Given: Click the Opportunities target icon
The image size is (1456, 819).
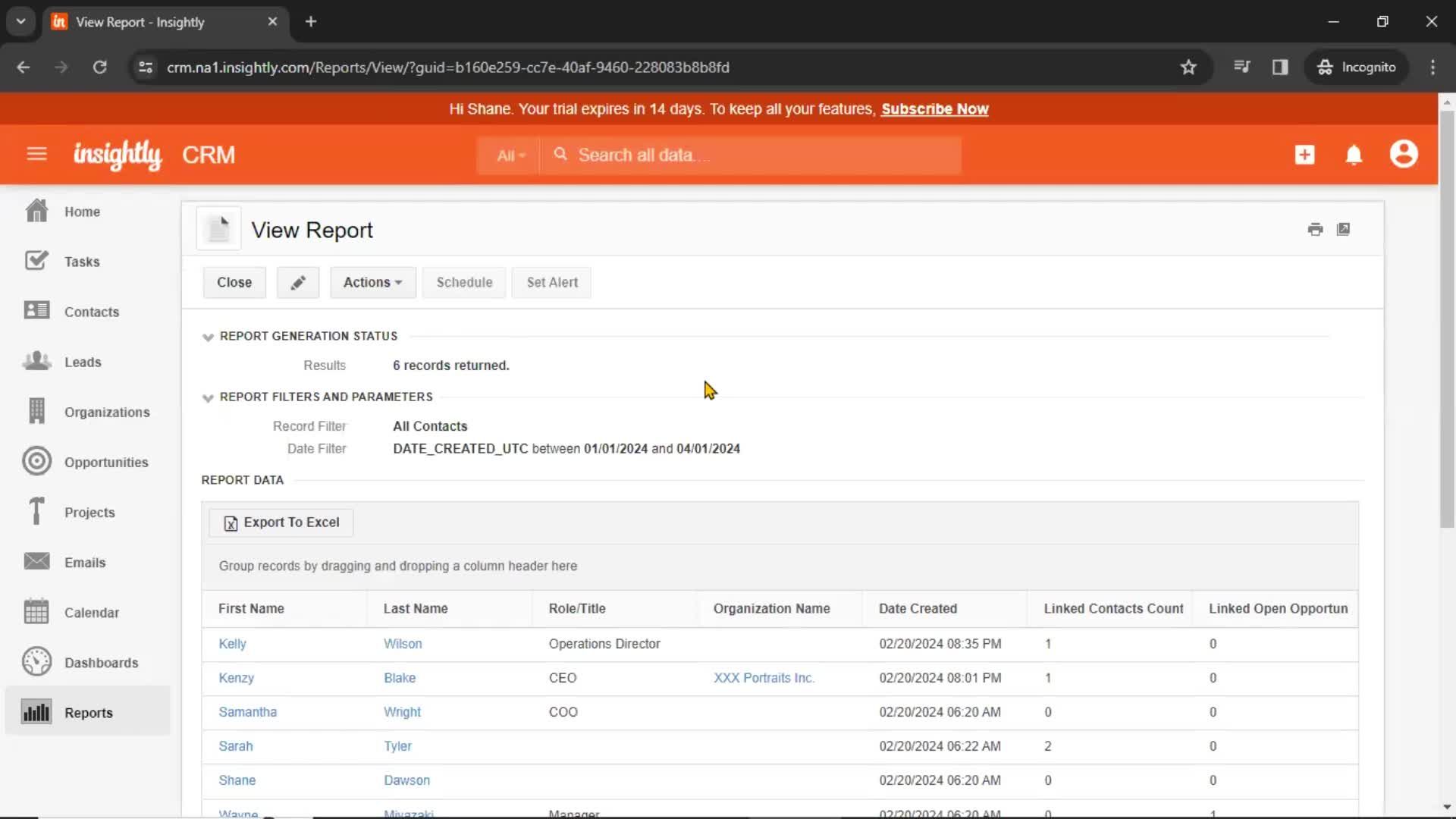Looking at the screenshot, I should (36, 461).
